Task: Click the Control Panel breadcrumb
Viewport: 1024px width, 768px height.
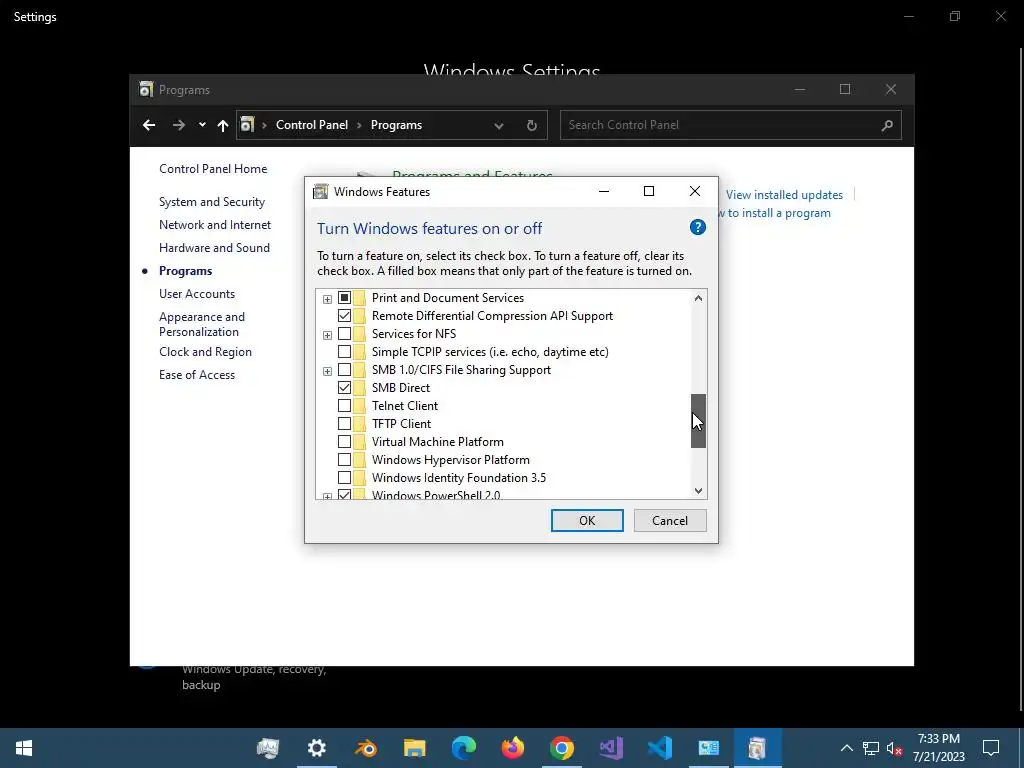Action: coord(312,125)
